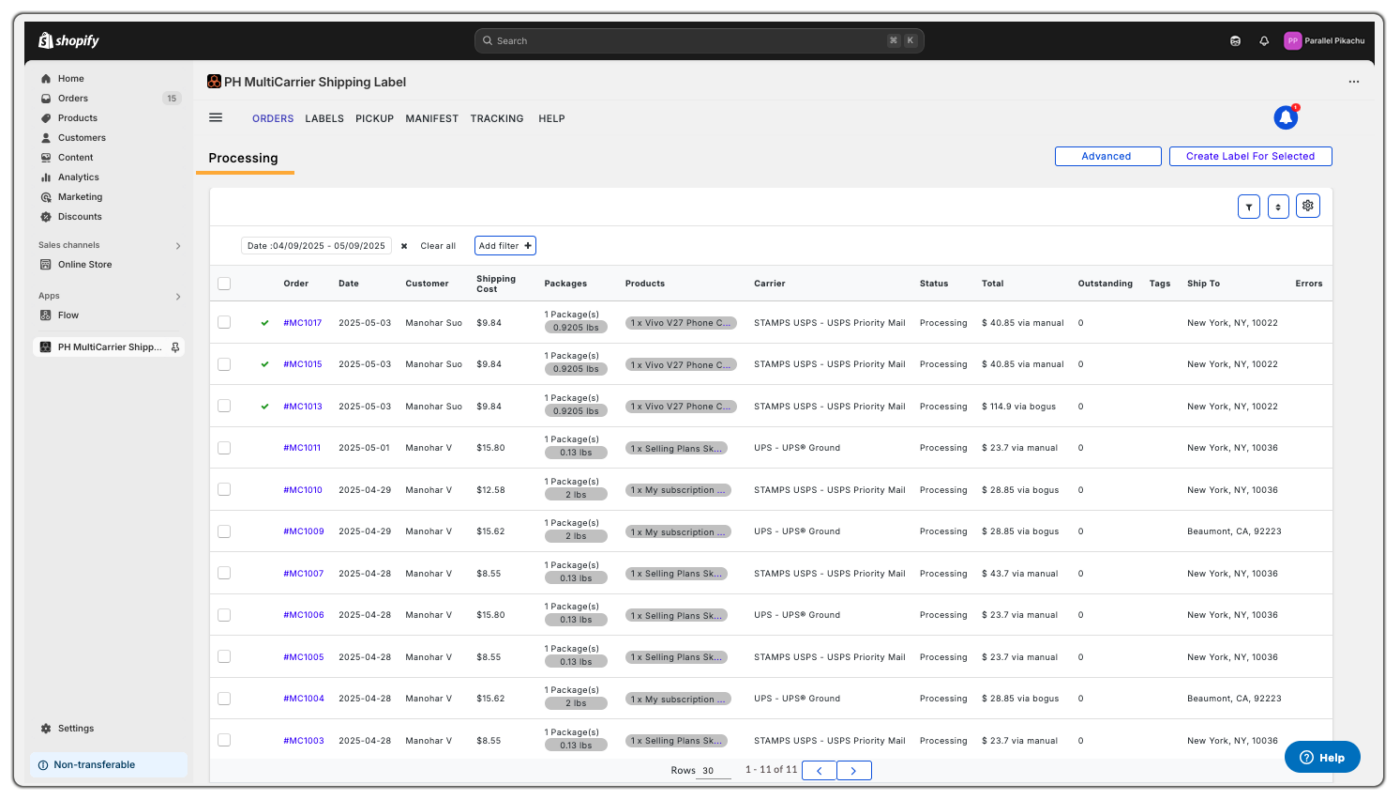This screenshot has width=1400, height=800.
Task: Click the Advanced button
Action: [1108, 156]
